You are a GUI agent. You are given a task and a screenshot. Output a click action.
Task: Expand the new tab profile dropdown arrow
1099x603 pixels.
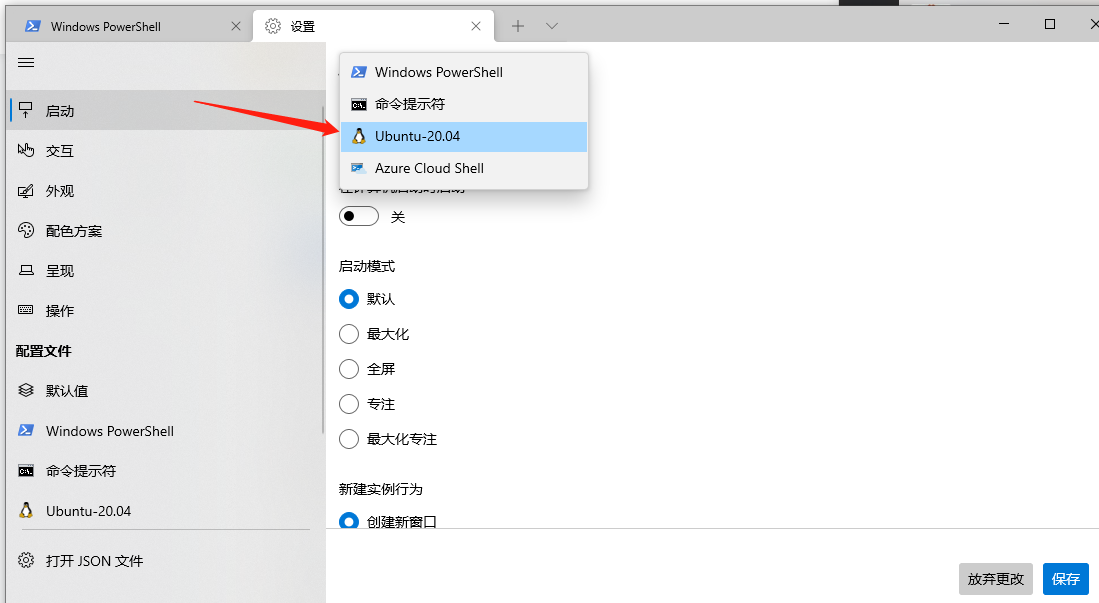coord(552,26)
